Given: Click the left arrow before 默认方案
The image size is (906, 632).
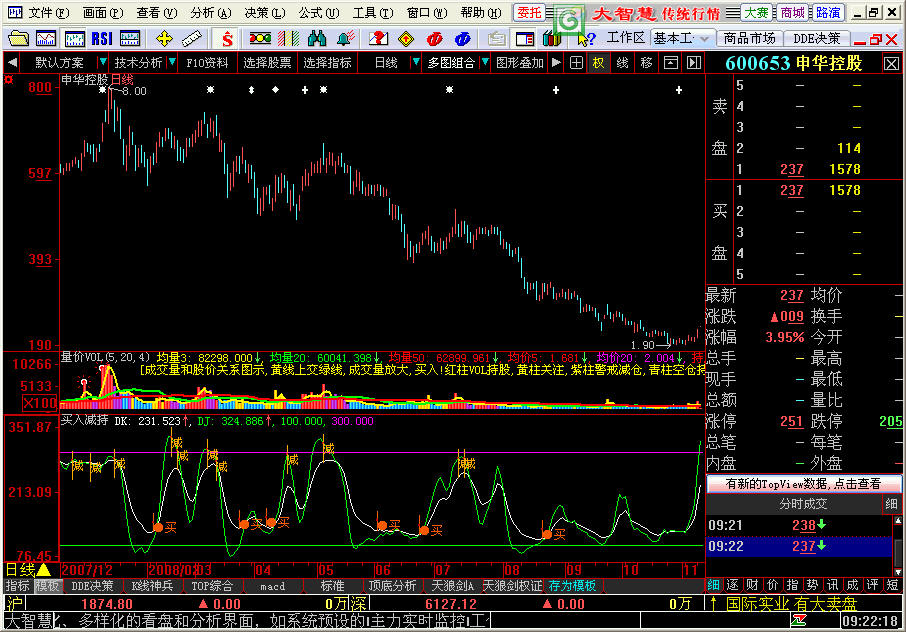Looking at the screenshot, I should (12, 62).
